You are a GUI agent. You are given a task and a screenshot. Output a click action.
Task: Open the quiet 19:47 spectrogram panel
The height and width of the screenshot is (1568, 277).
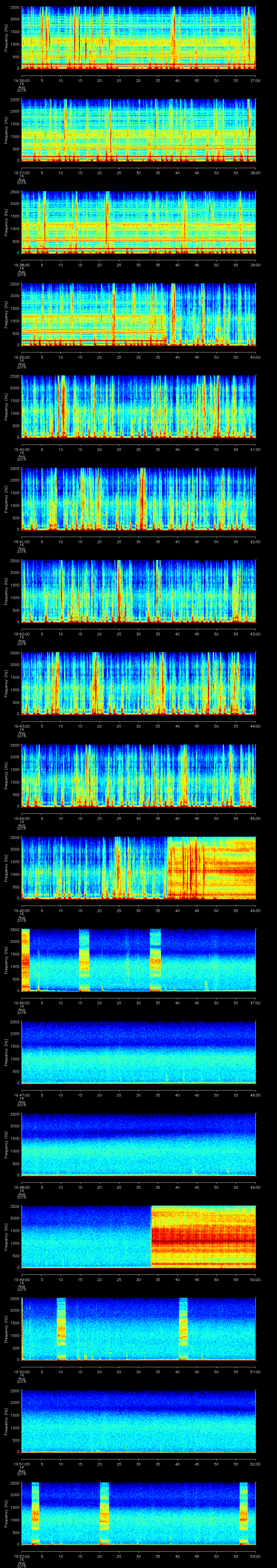click(139, 1052)
